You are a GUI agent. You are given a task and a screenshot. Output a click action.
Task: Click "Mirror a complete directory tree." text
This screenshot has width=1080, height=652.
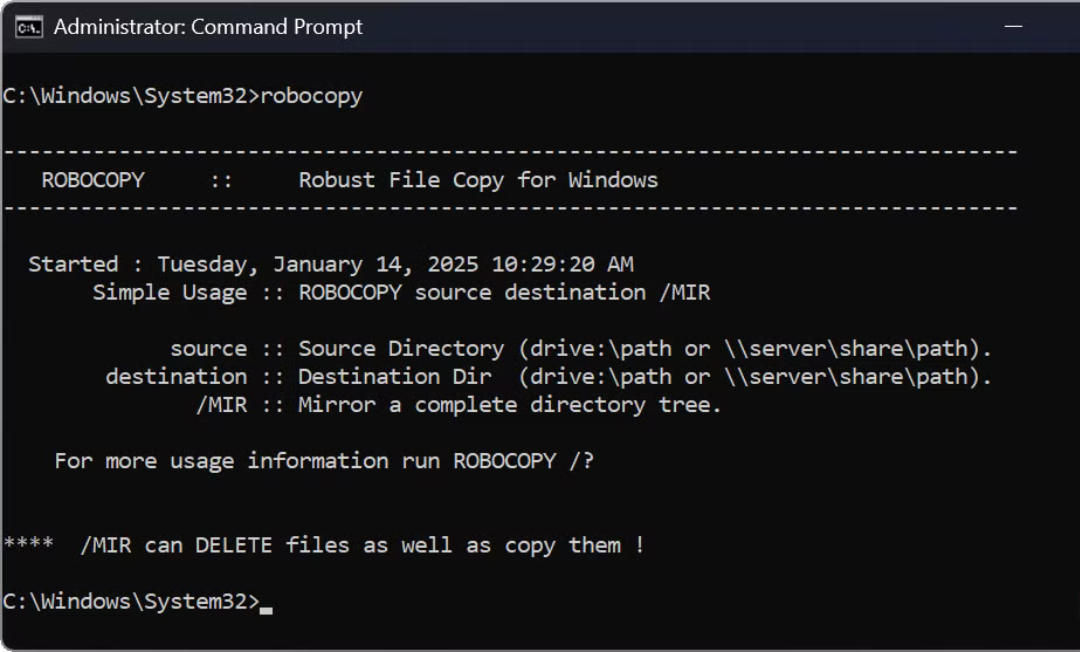click(x=510, y=404)
